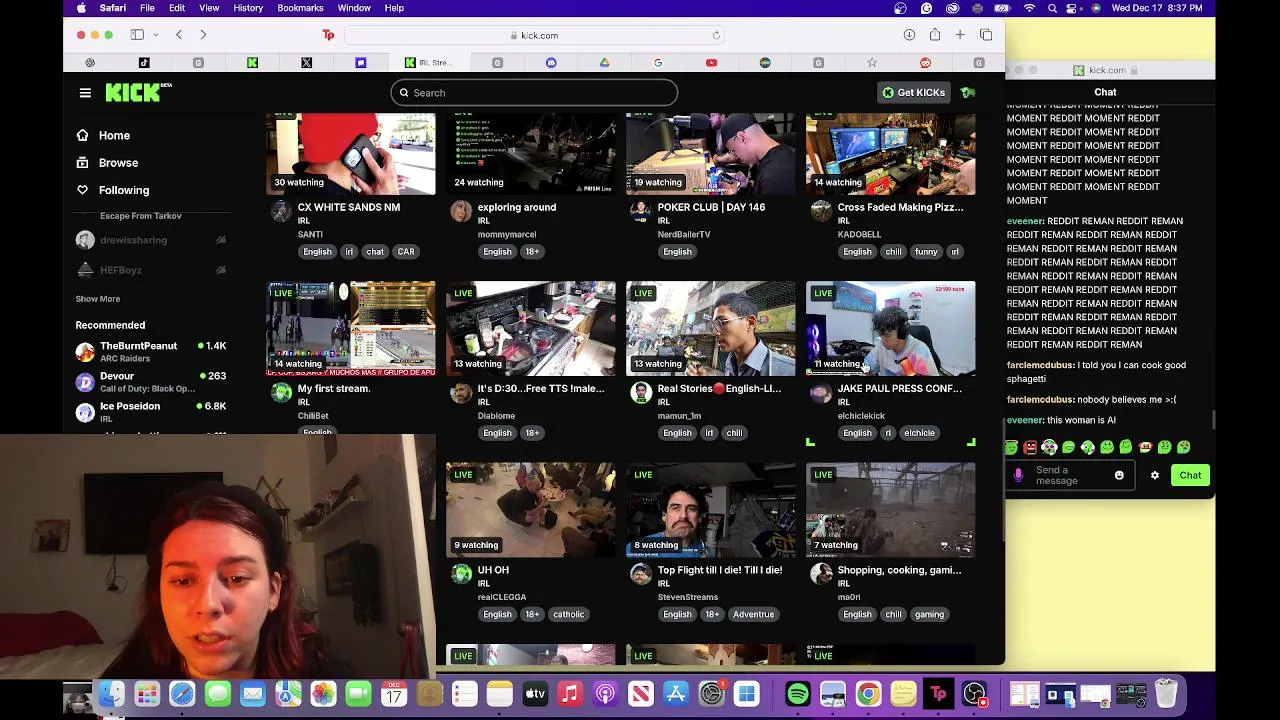Open Safari downloads icon

click(909, 35)
